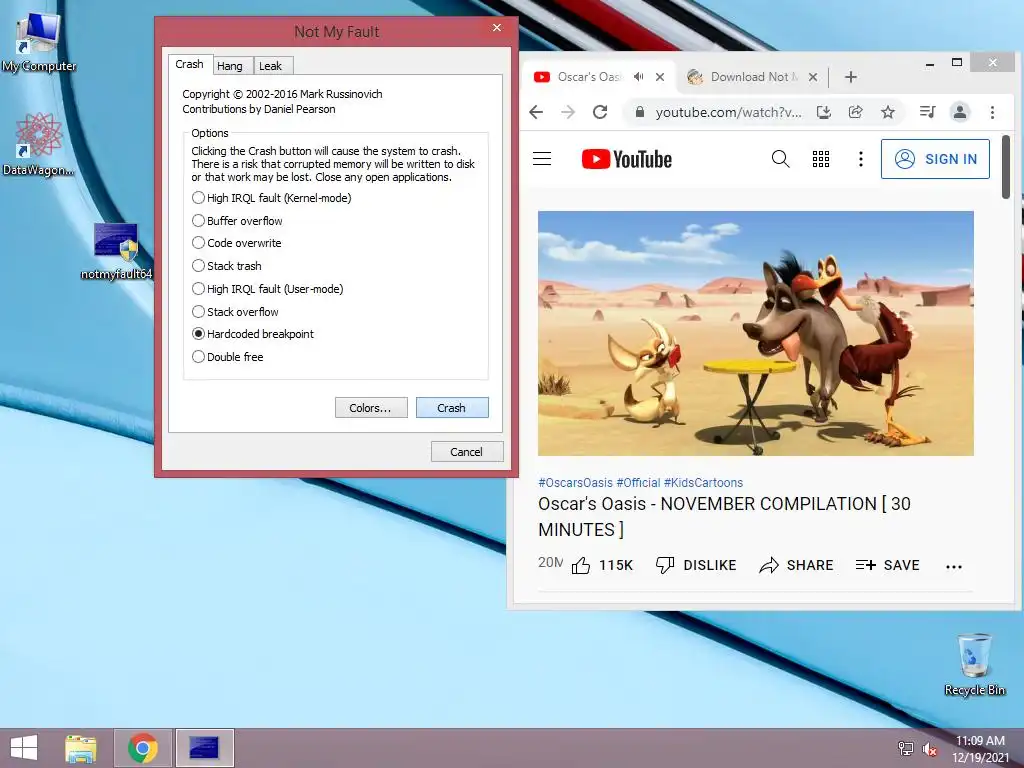The width and height of the screenshot is (1024, 768).
Task: Open YouTube apps grid icon
Action: (821, 159)
